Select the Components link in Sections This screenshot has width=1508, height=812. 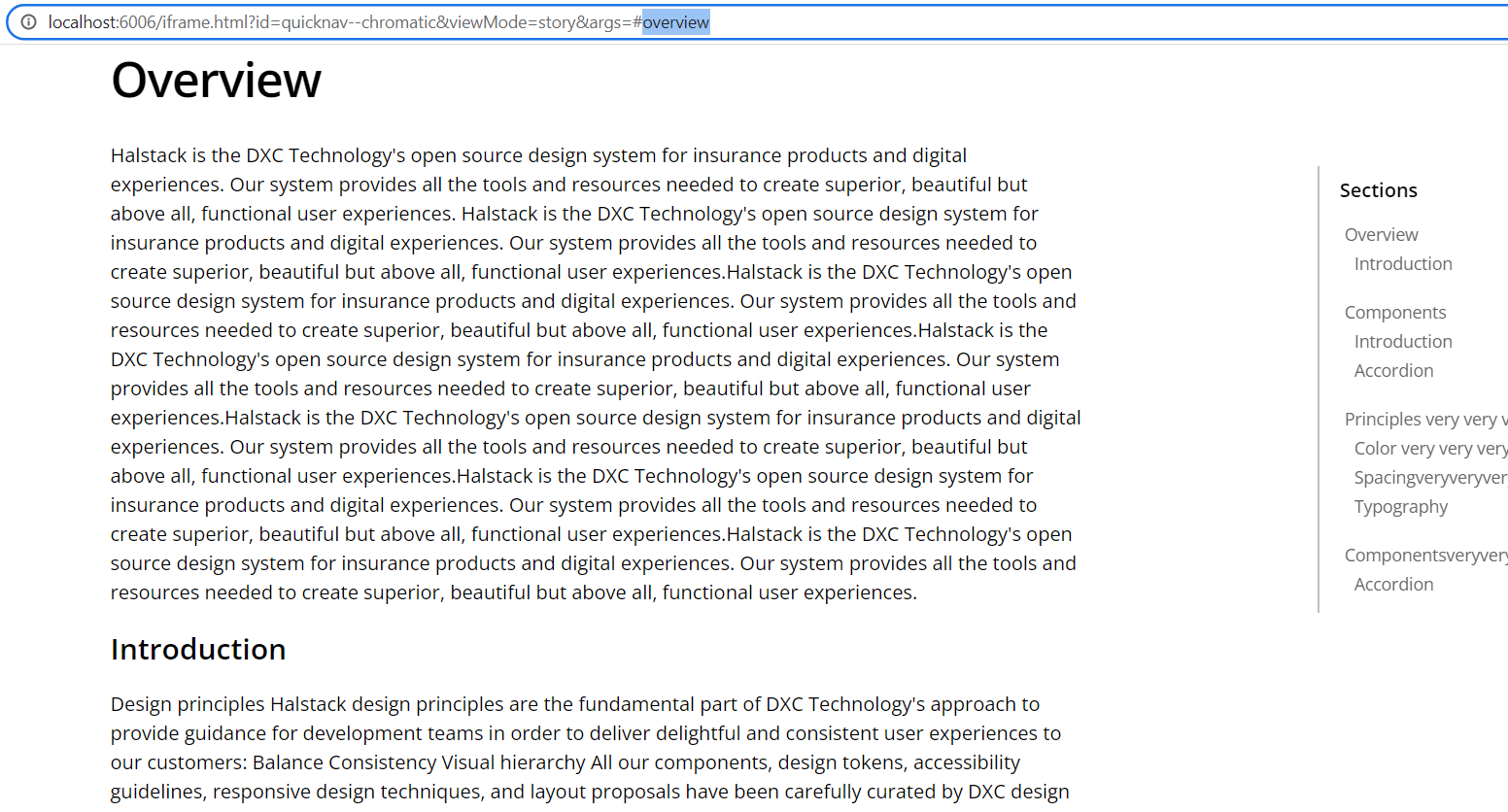coord(1395,312)
